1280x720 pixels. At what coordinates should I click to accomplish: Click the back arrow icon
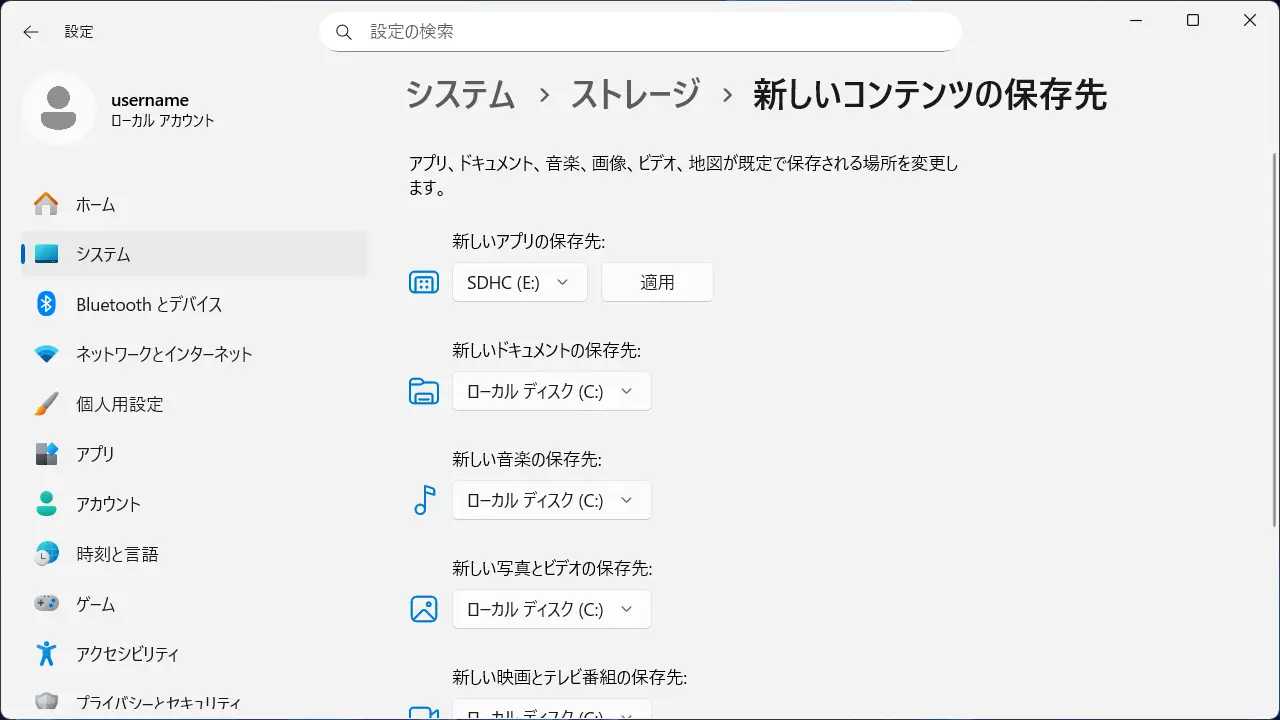point(31,32)
